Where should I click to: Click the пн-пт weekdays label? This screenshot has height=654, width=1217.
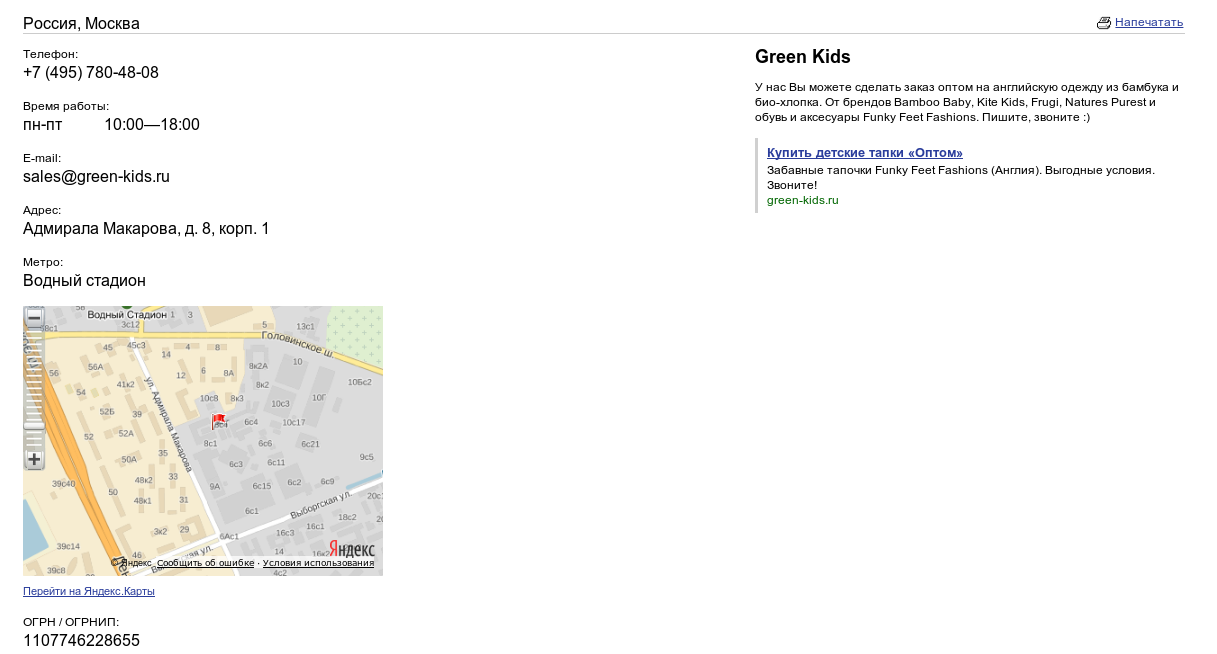point(42,125)
